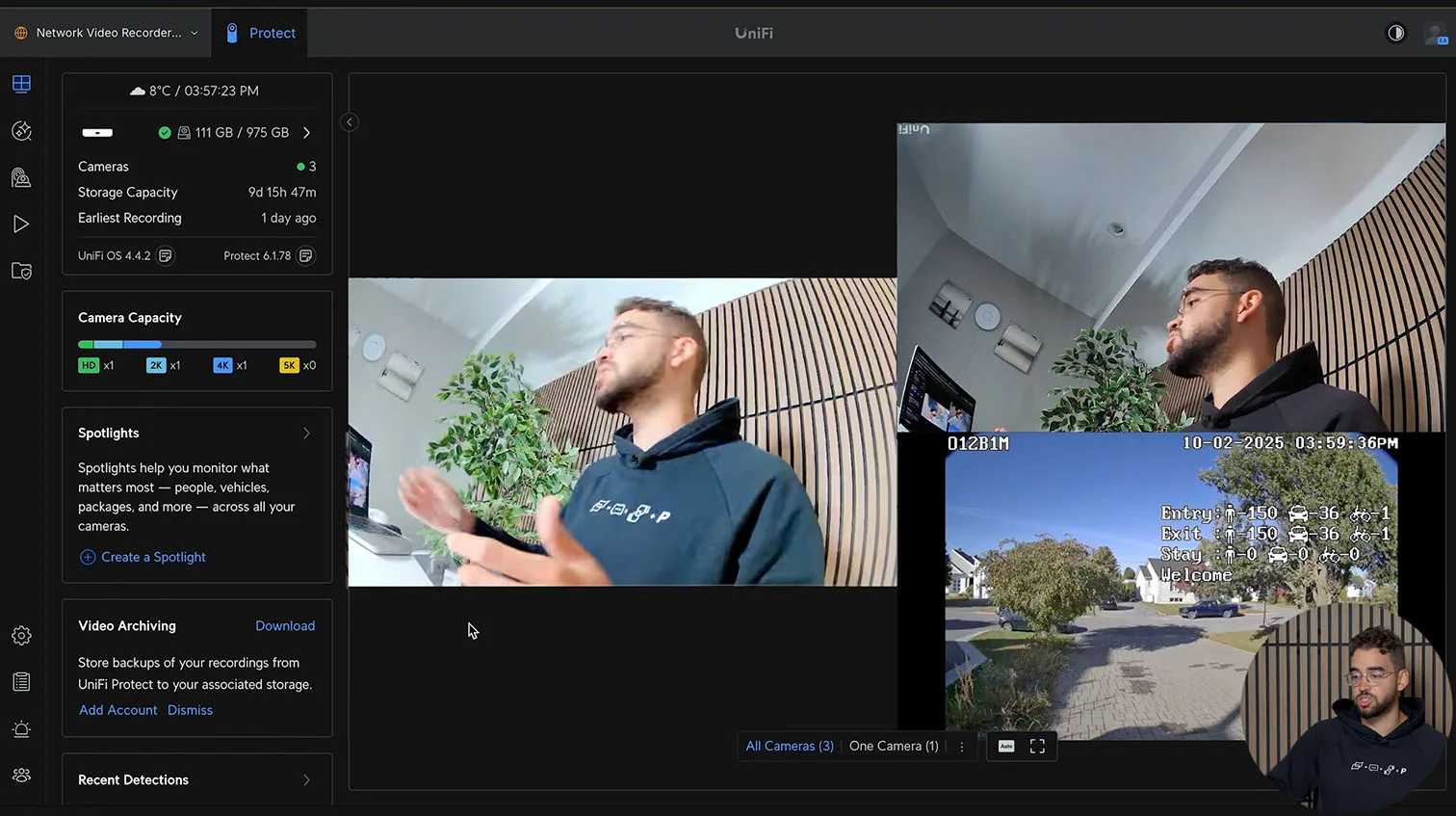Screen dimensions: 1456x816
Task: Toggle the dark/light theme icon
Action: click(1395, 33)
